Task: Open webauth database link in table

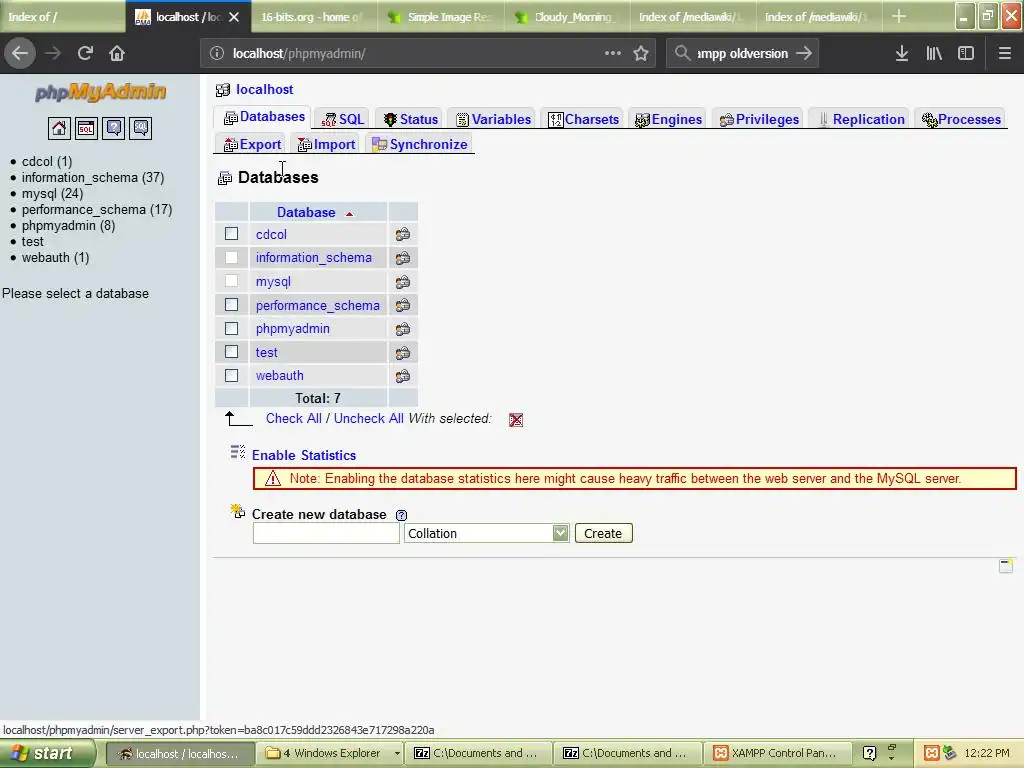Action: tap(280, 376)
